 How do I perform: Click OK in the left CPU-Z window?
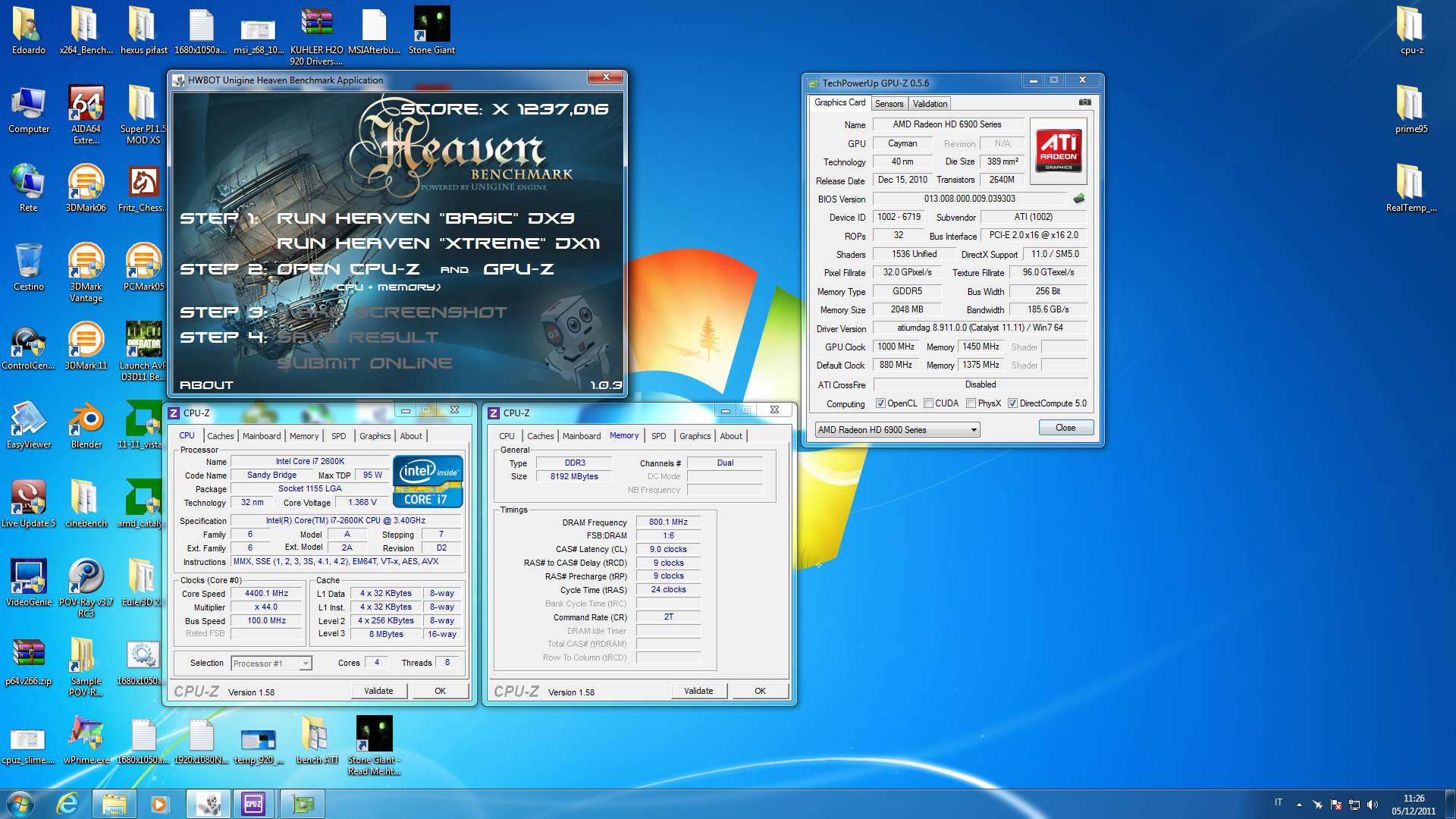pos(440,691)
